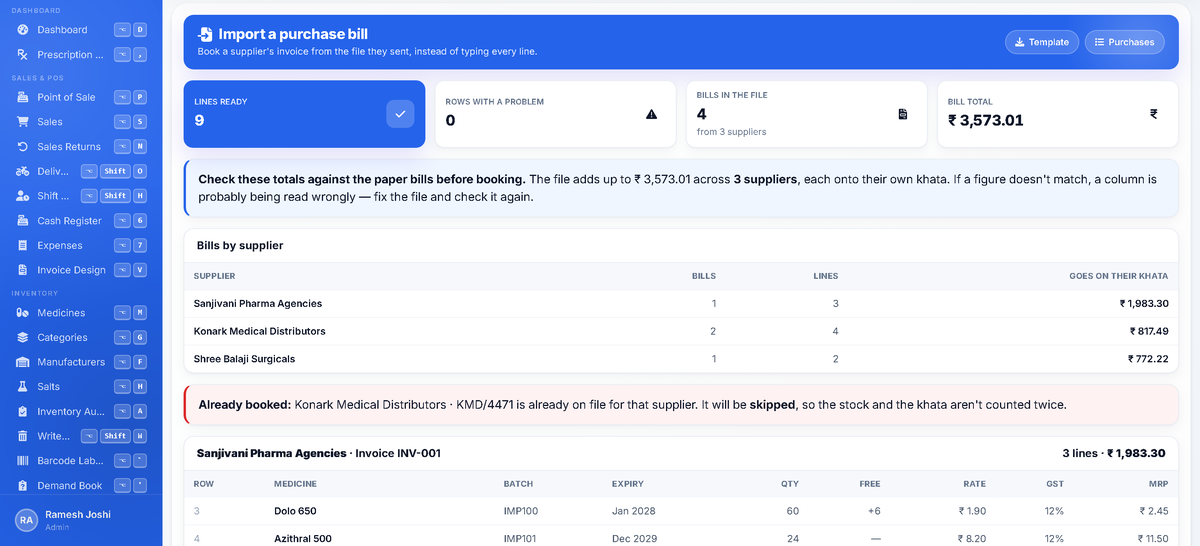Click the import icon beside page title
1200x546 pixels.
point(205,34)
